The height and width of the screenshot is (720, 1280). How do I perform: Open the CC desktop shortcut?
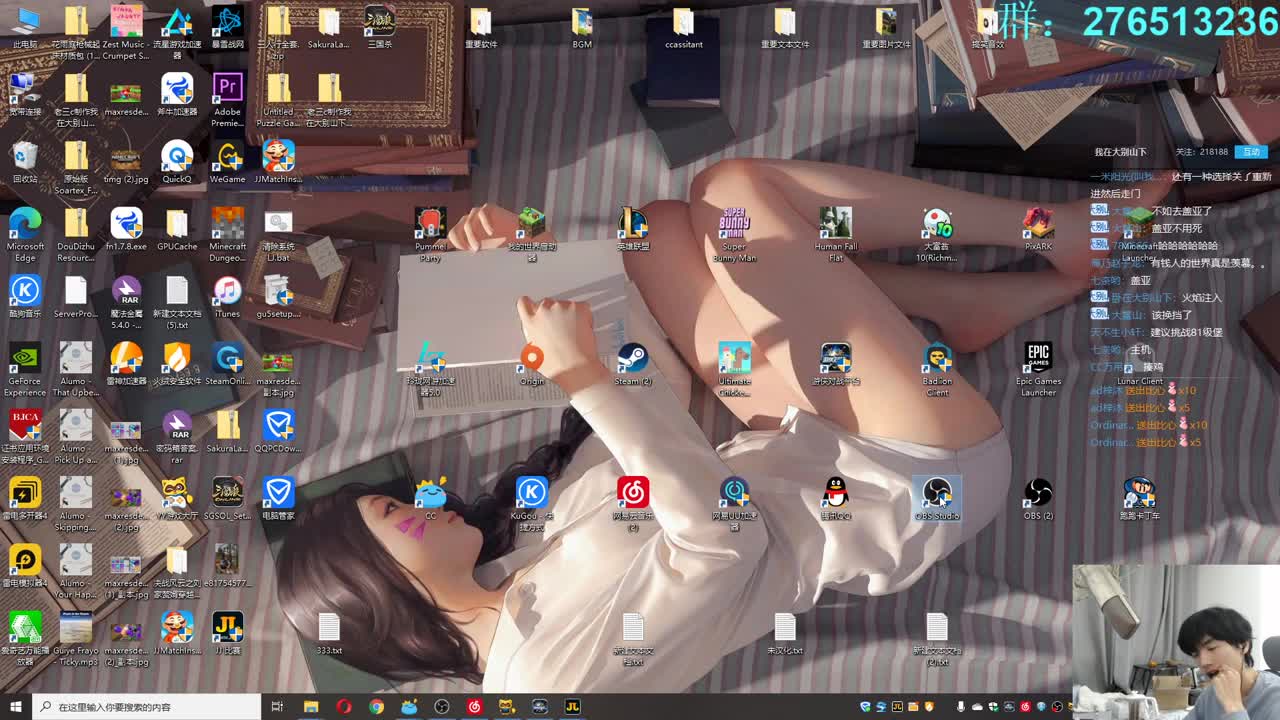(430, 499)
